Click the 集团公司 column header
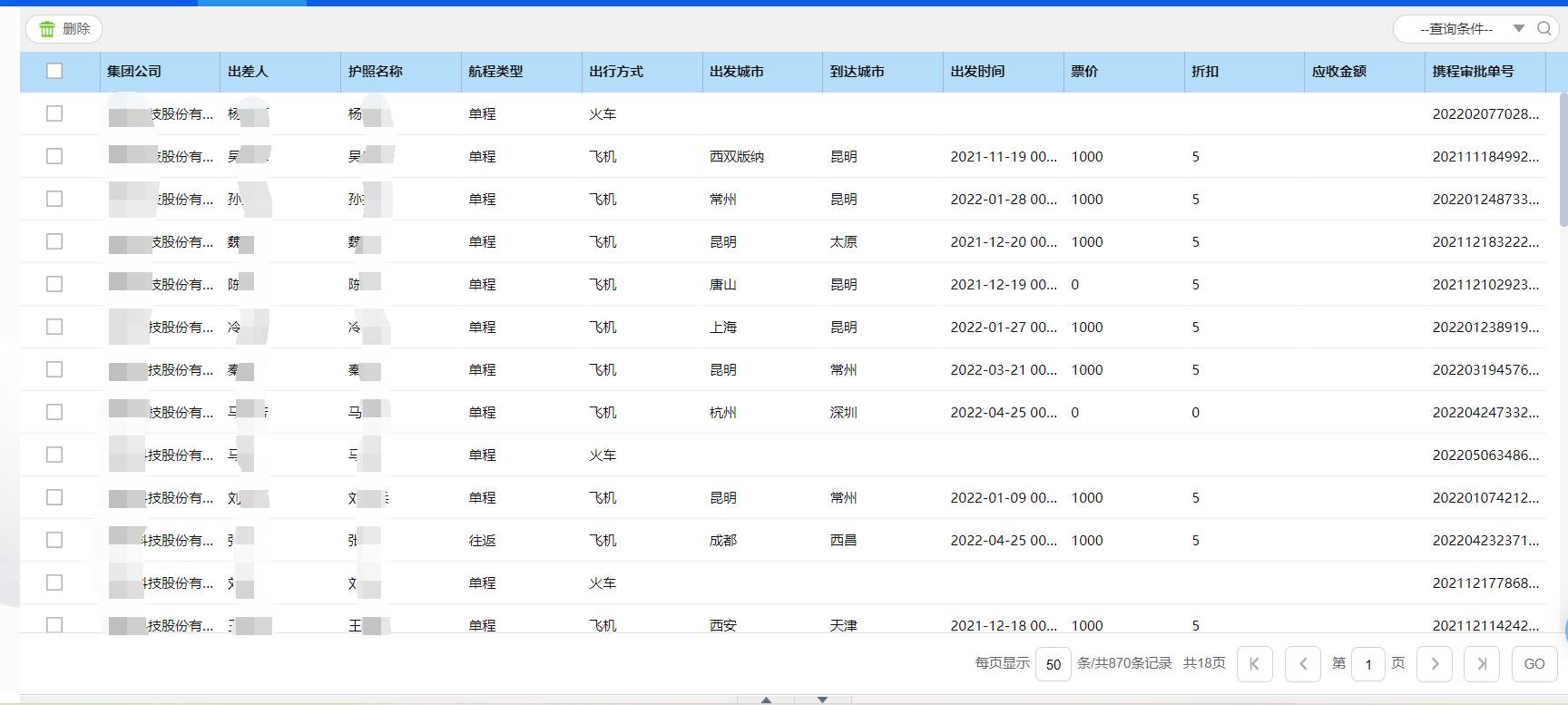The width and height of the screenshot is (1568, 705). pyautogui.click(x=134, y=72)
